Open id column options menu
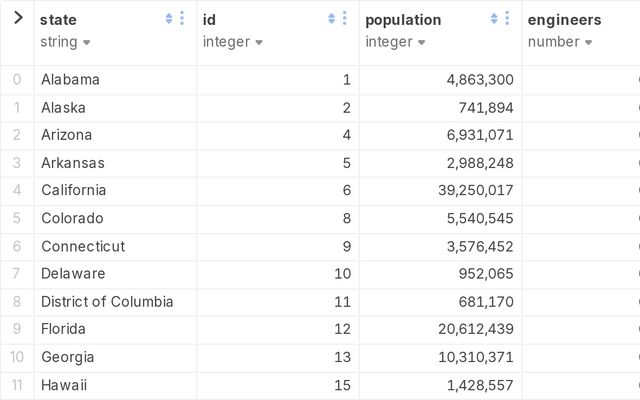640x400 pixels. pos(345,18)
